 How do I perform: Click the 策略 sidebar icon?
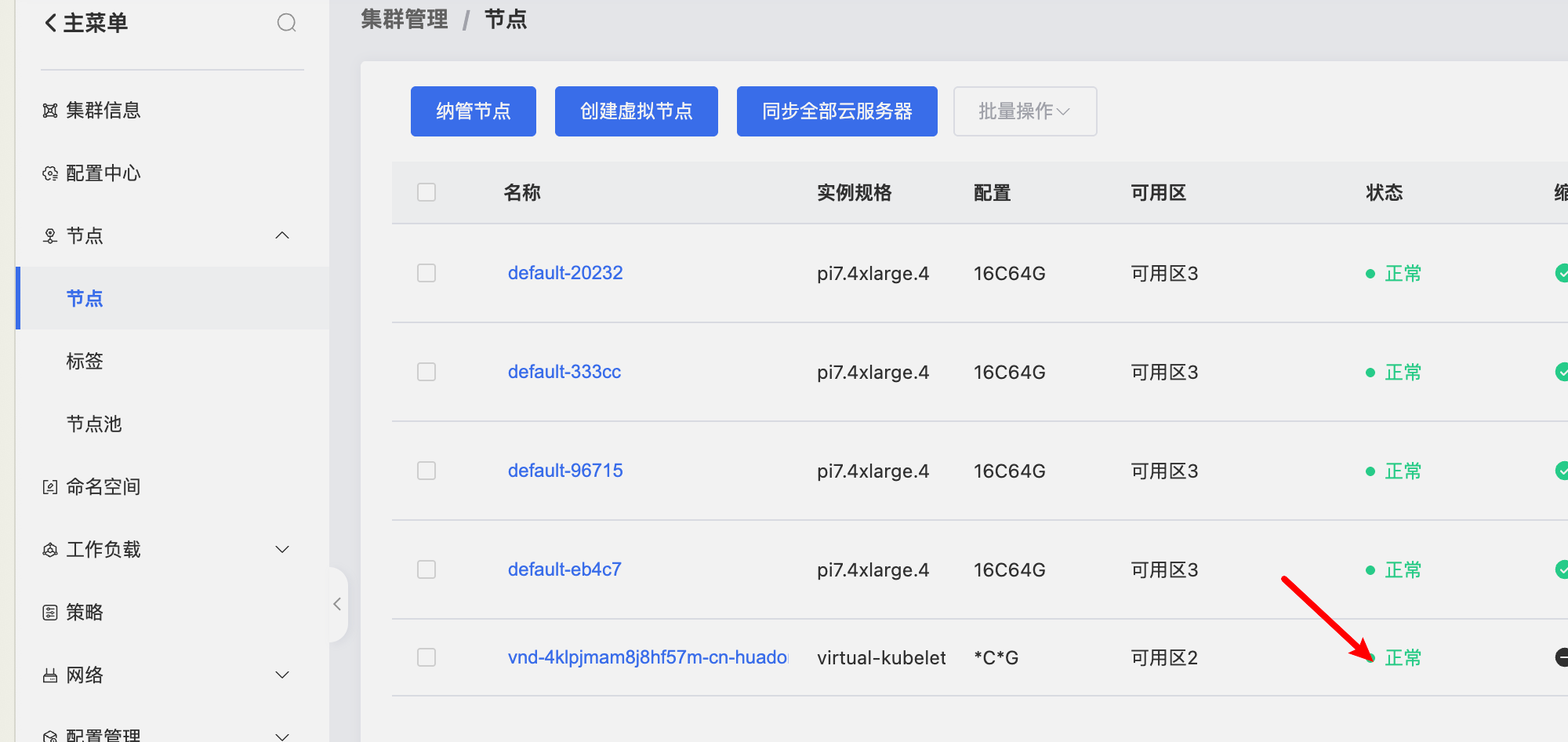[50, 613]
